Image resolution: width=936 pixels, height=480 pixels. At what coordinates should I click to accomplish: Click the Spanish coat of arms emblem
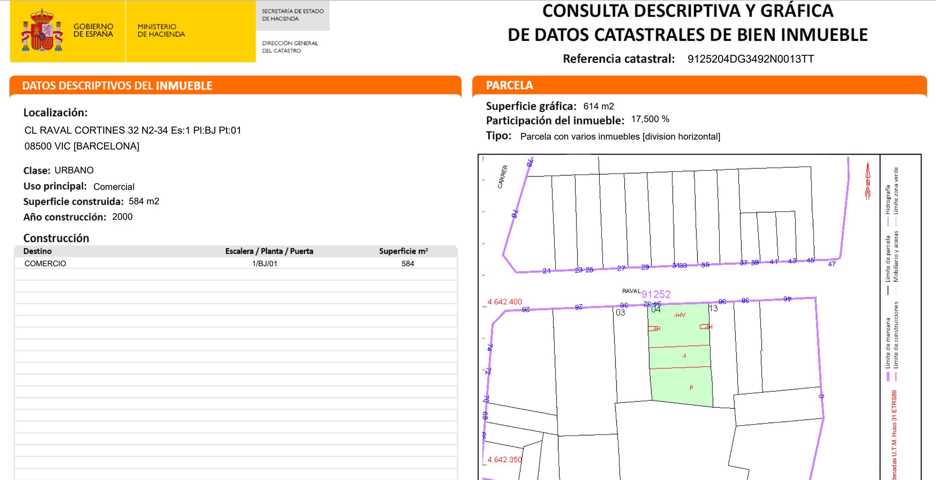[41, 31]
